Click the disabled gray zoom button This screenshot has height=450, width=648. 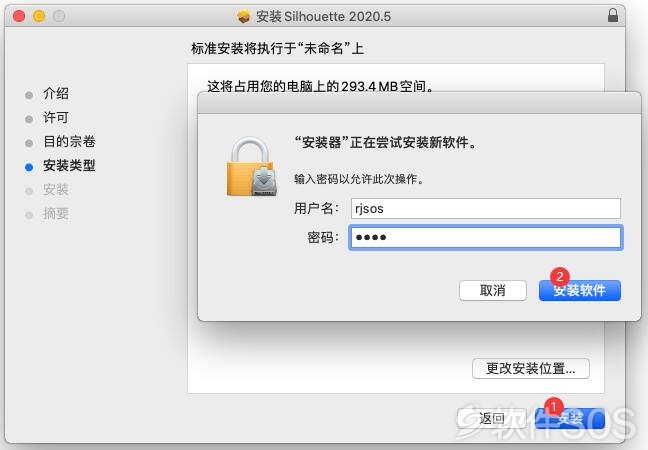pyautogui.click(x=59, y=16)
